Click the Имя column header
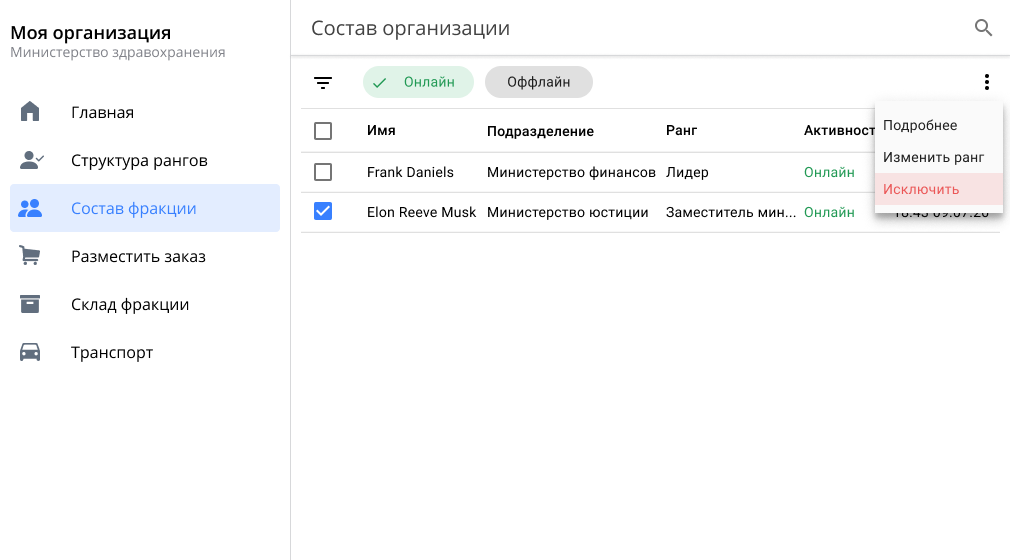Viewport: 1010px width, 560px height. click(x=381, y=131)
